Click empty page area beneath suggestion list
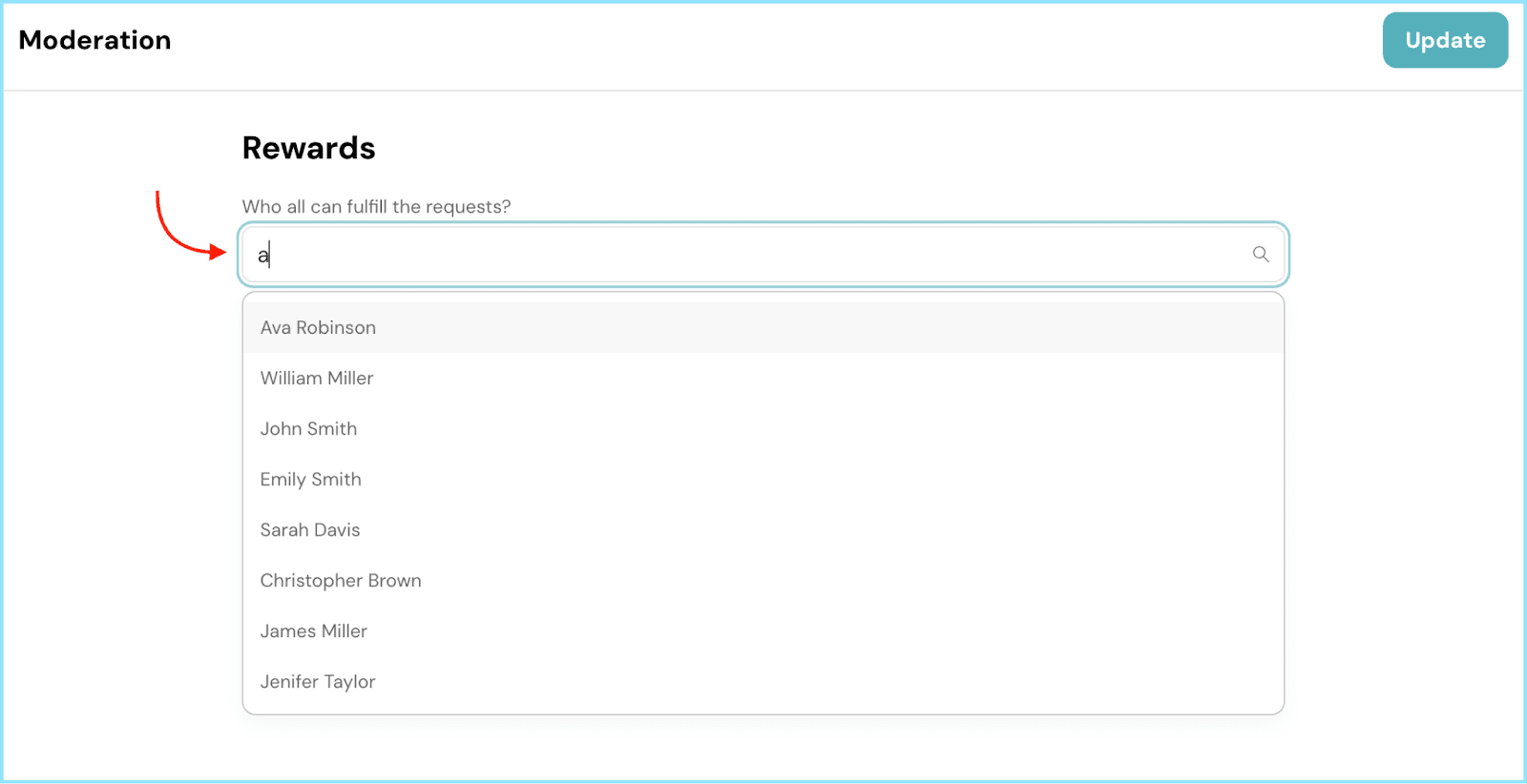The image size is (1527, 784). (763, 749)
